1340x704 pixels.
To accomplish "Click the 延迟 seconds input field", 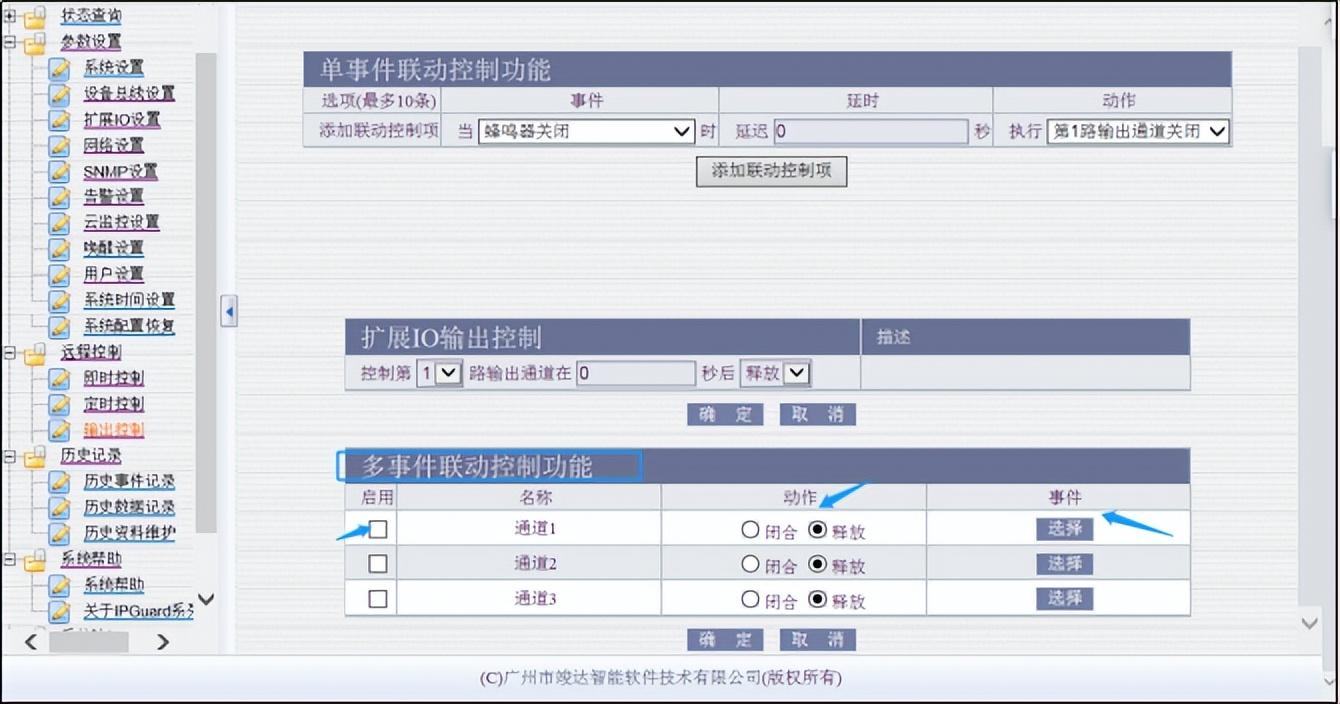I will pyautogui.click(x=870, y=131).
